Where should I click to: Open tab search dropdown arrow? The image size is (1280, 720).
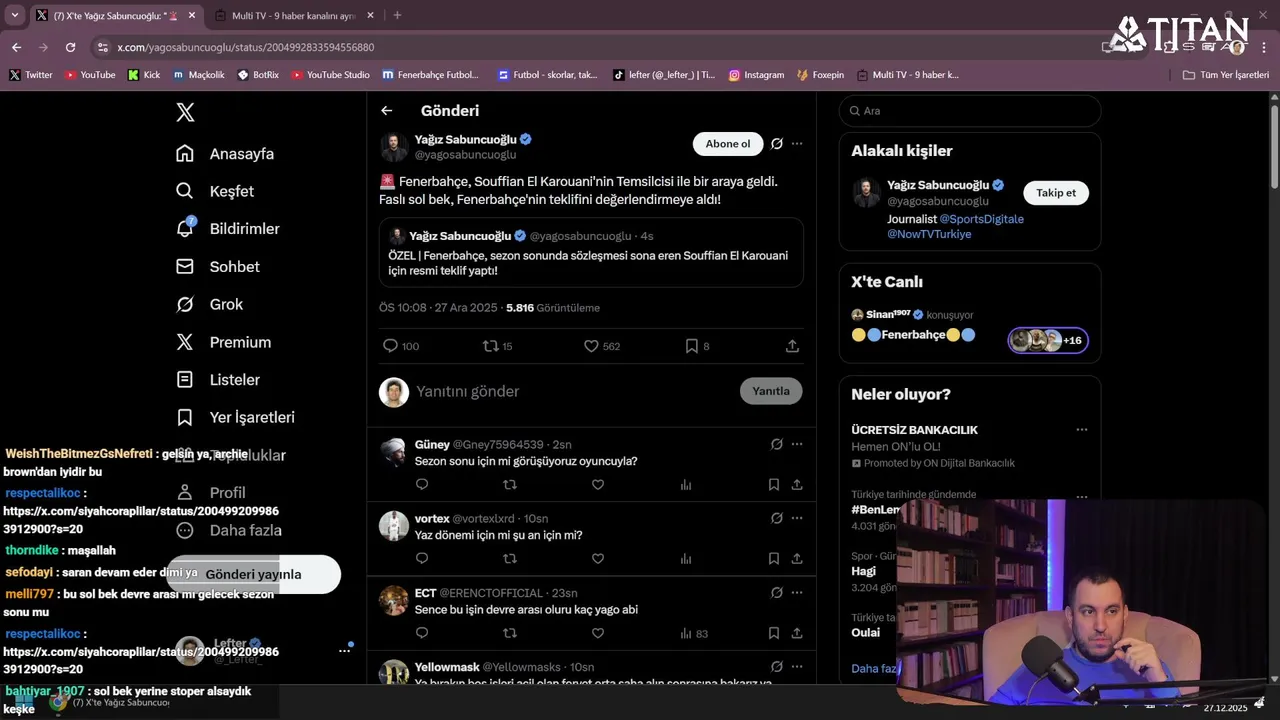click(x=14, y=15)
